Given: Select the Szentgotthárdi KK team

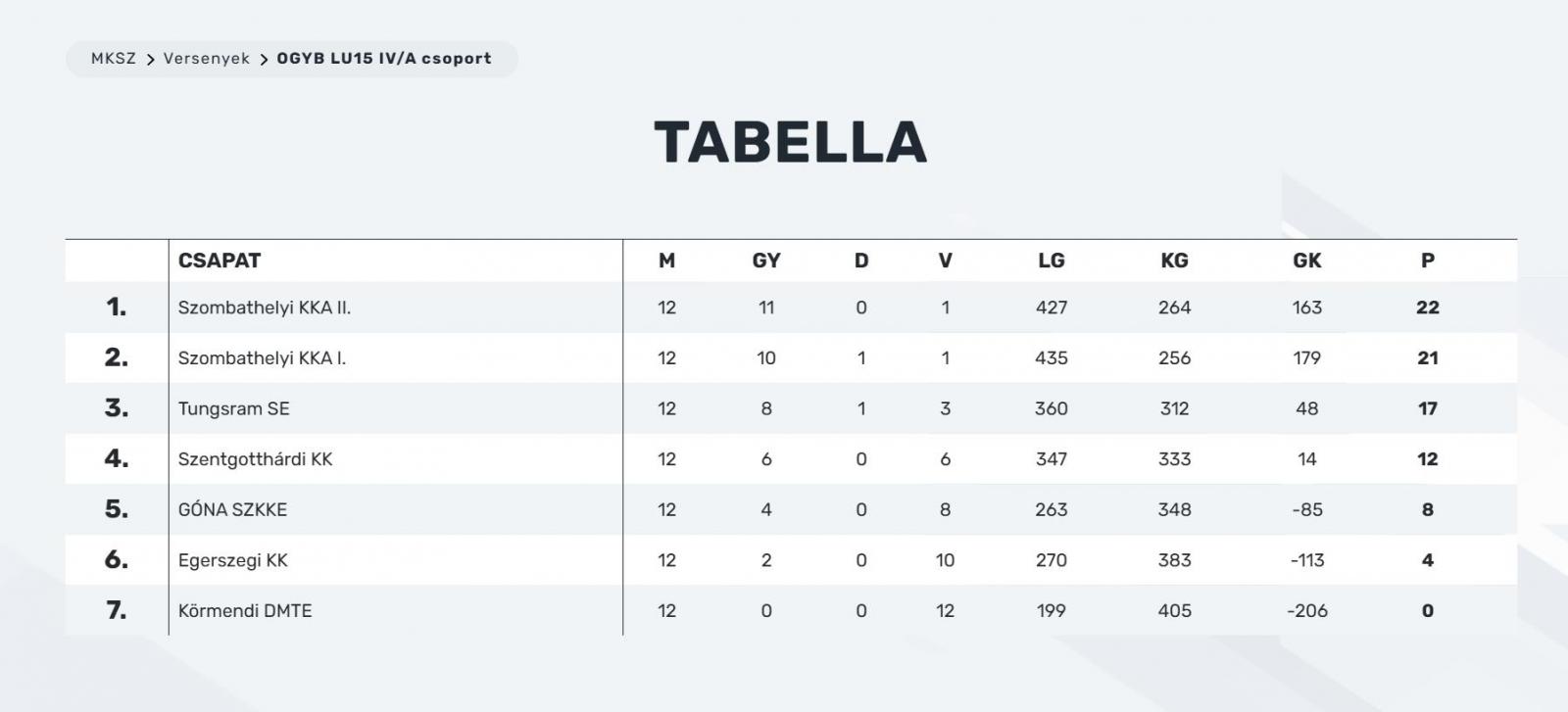Looking at the screenshot, I should tap(255, 459).
